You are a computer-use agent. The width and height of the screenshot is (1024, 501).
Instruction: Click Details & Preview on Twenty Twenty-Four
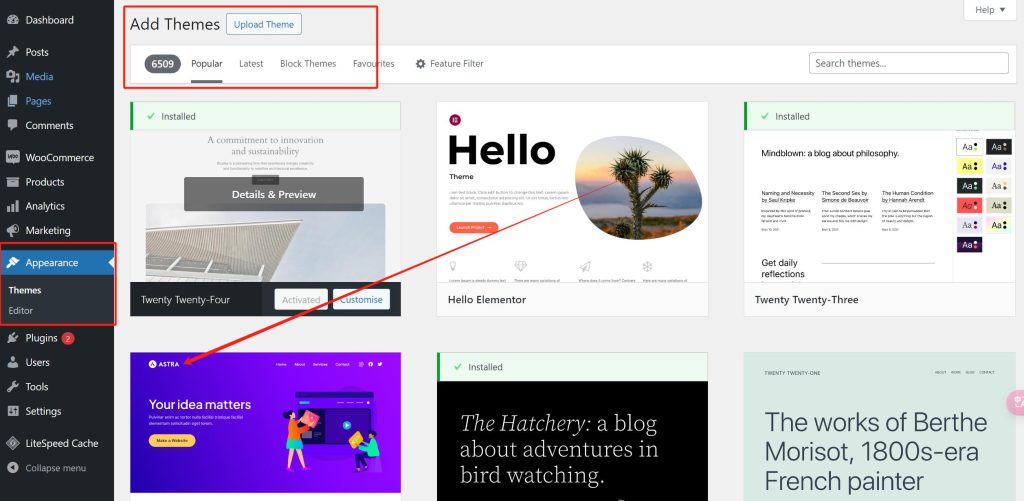tap(274, 194)
